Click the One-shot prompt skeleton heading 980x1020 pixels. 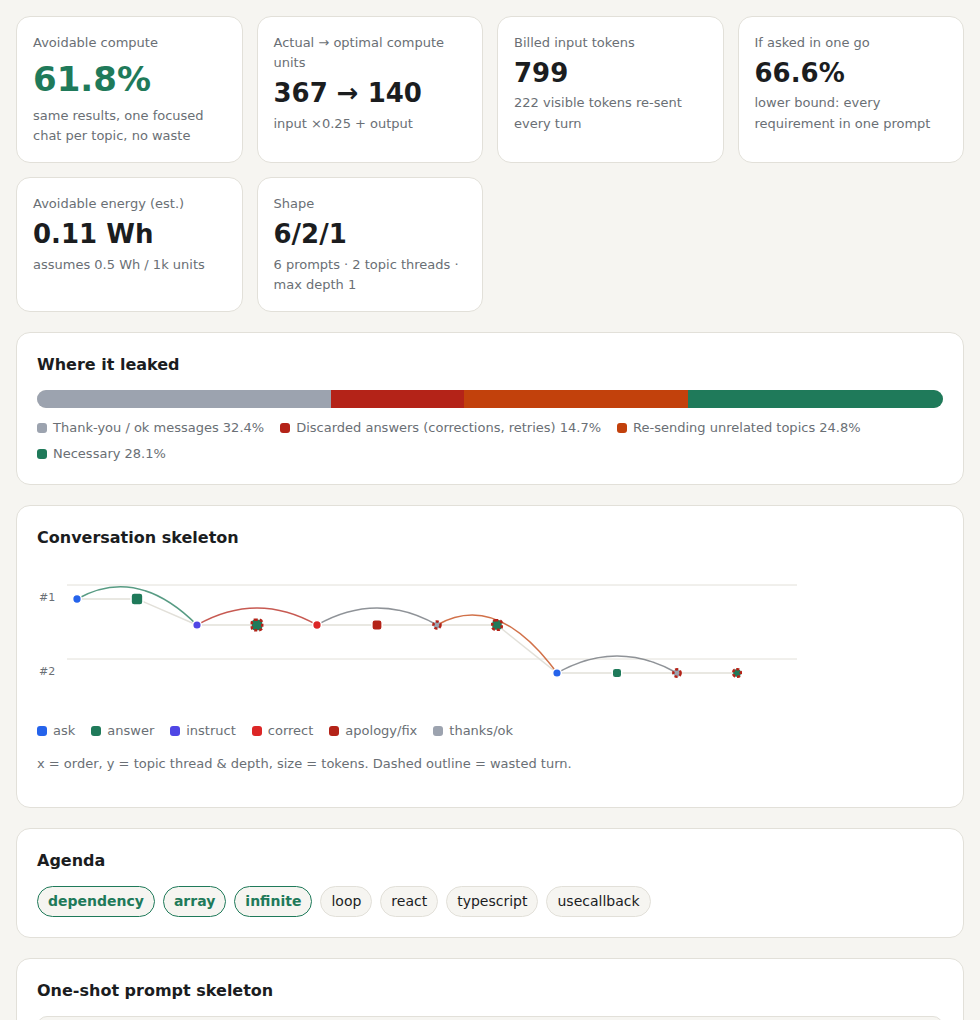tap(155, 990)
